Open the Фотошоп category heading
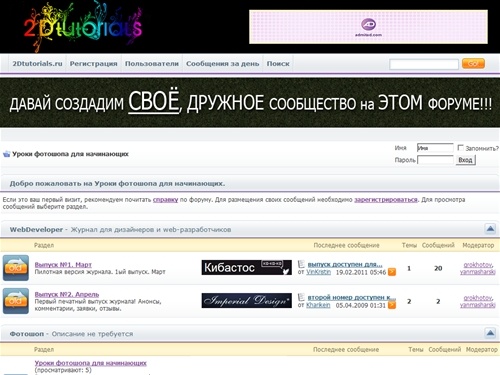Image resolution: width=500 pixels, height=375 pixels. (x=26, y=334)
